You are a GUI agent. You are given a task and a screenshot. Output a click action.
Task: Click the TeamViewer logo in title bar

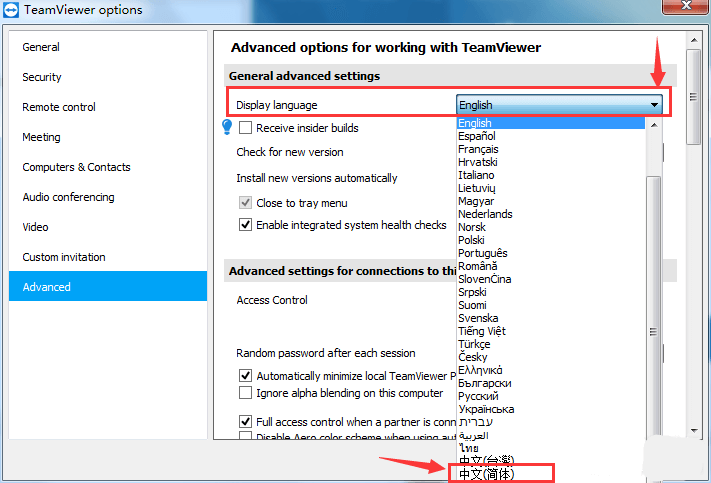click(10, 10)
